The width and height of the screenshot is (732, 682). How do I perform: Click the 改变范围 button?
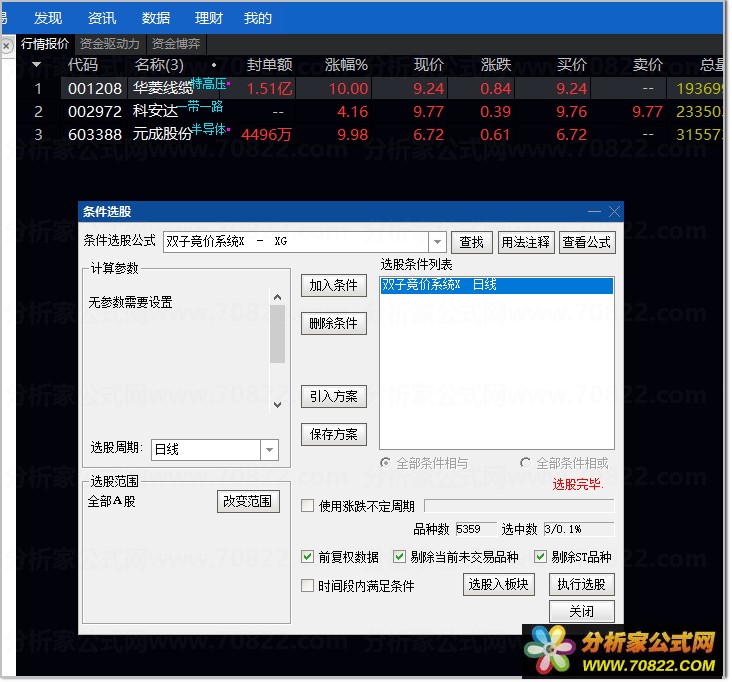248,501
